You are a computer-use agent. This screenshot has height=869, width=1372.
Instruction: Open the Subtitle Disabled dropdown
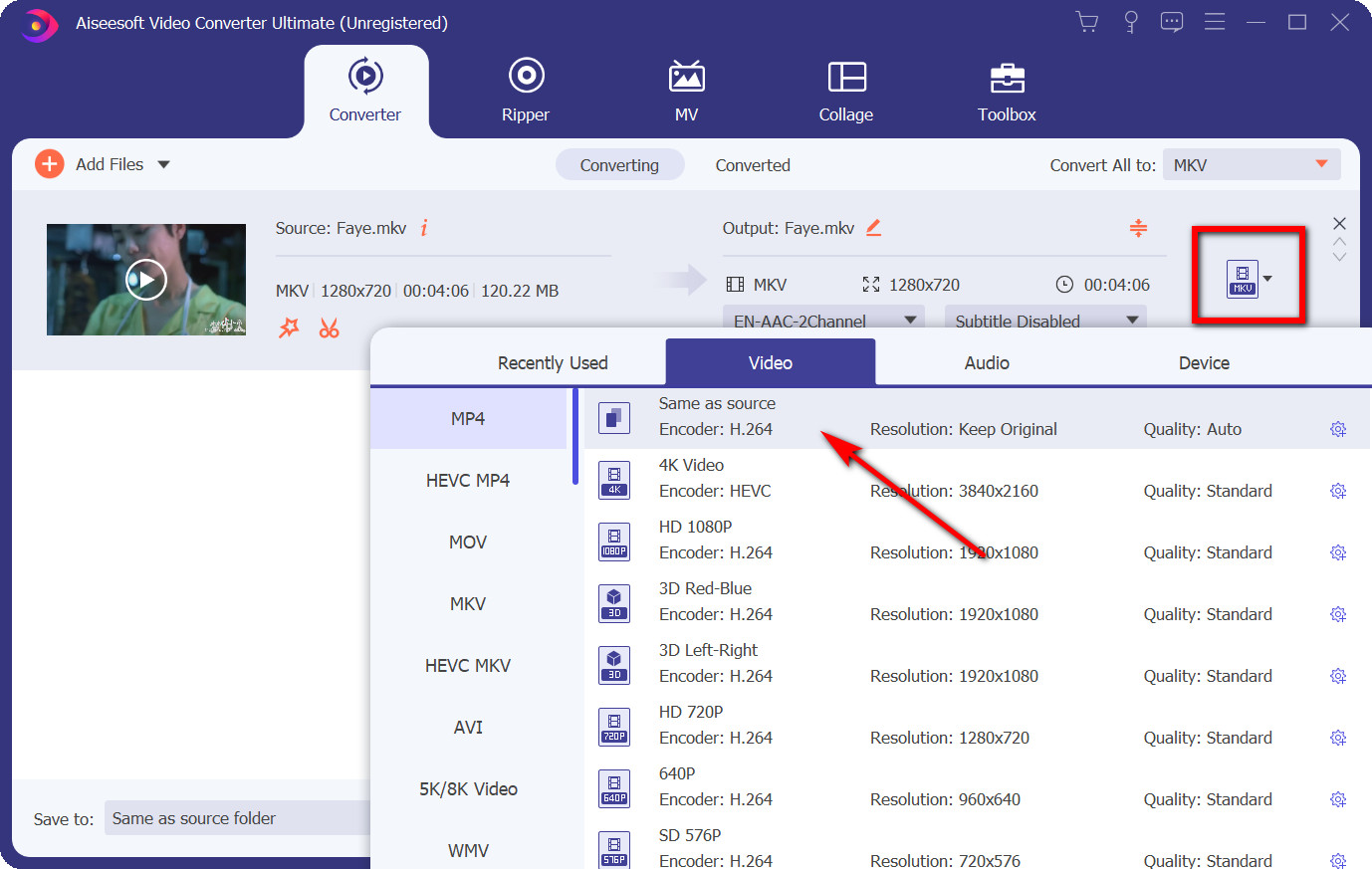pyautogui.click(x=1045, y=319)
